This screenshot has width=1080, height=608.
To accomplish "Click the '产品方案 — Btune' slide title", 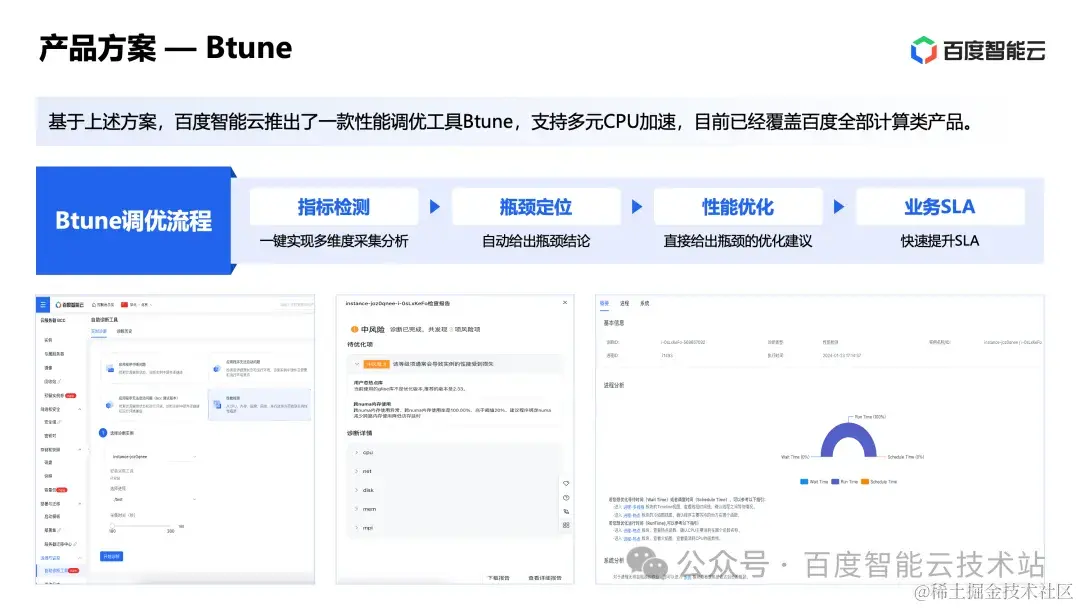I will point(165,48).
